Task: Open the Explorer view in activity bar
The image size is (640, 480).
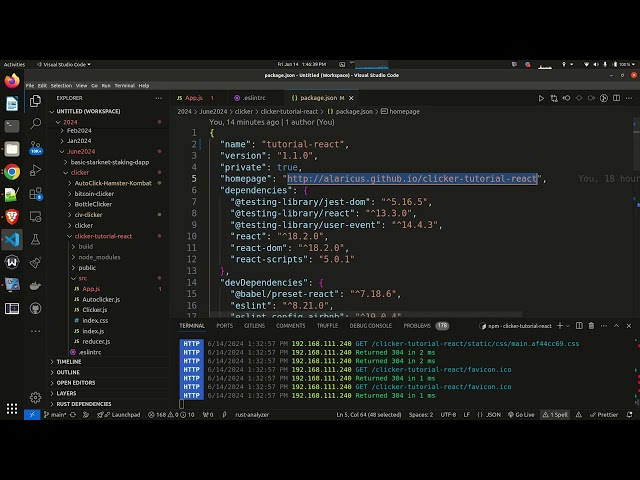Action: click(x=36, y=101)
